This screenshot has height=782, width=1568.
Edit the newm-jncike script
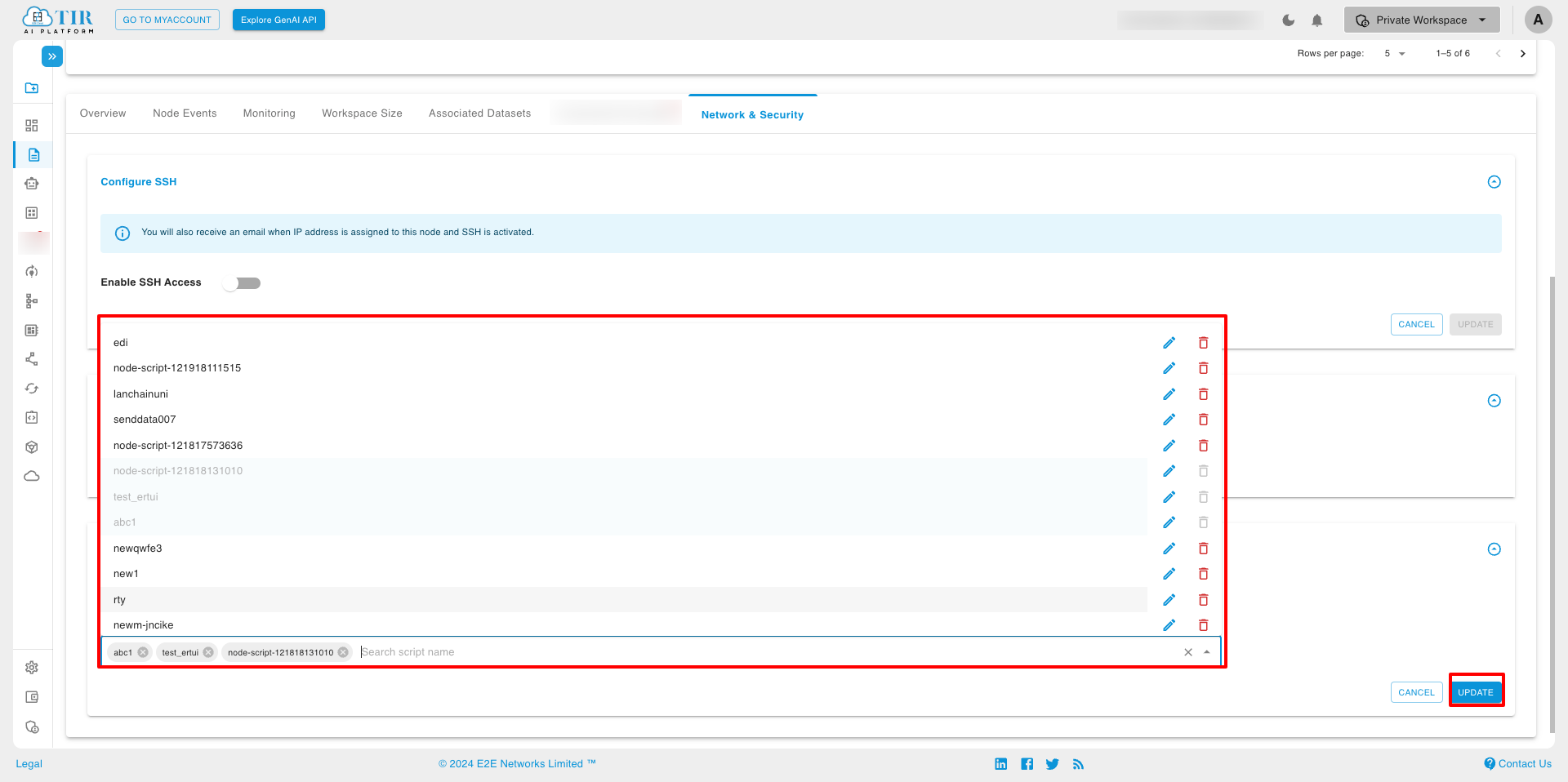[x=1169, y=625]
